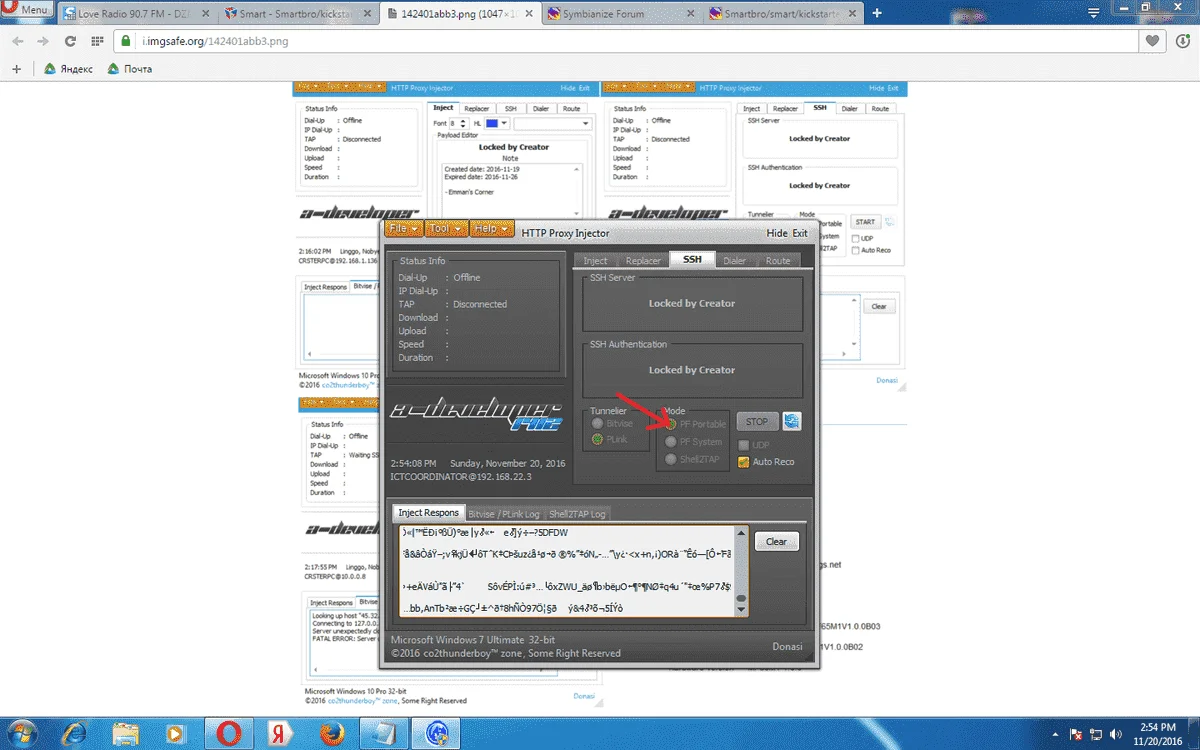
Task: Toggle Auto Reco in top-right background window
Action: 854,250
